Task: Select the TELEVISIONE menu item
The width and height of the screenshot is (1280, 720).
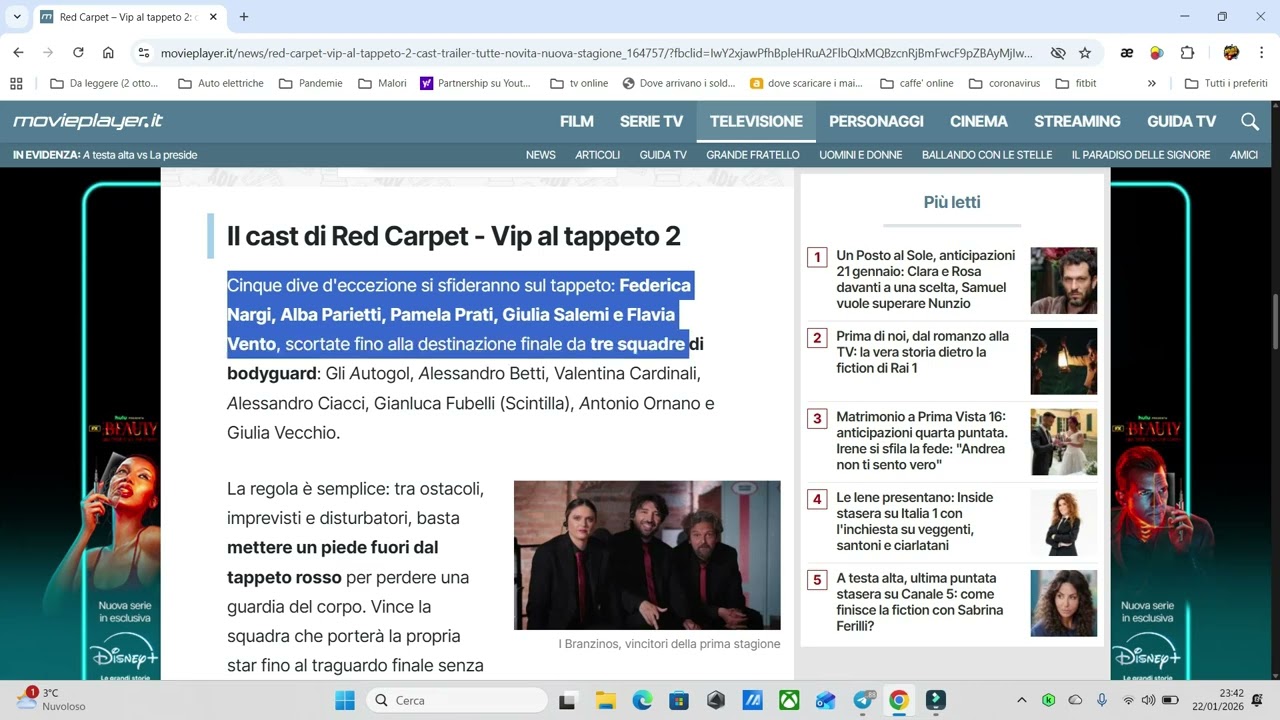Action: coord(756,121)
